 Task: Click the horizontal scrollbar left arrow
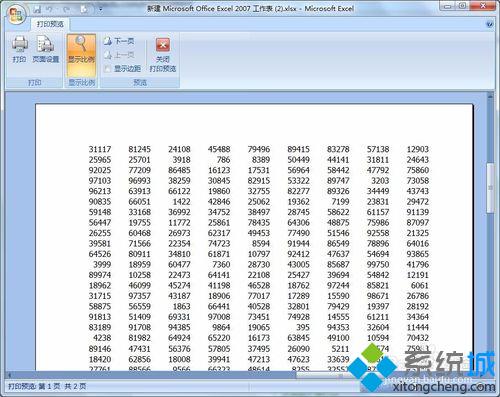coord(9,375)
